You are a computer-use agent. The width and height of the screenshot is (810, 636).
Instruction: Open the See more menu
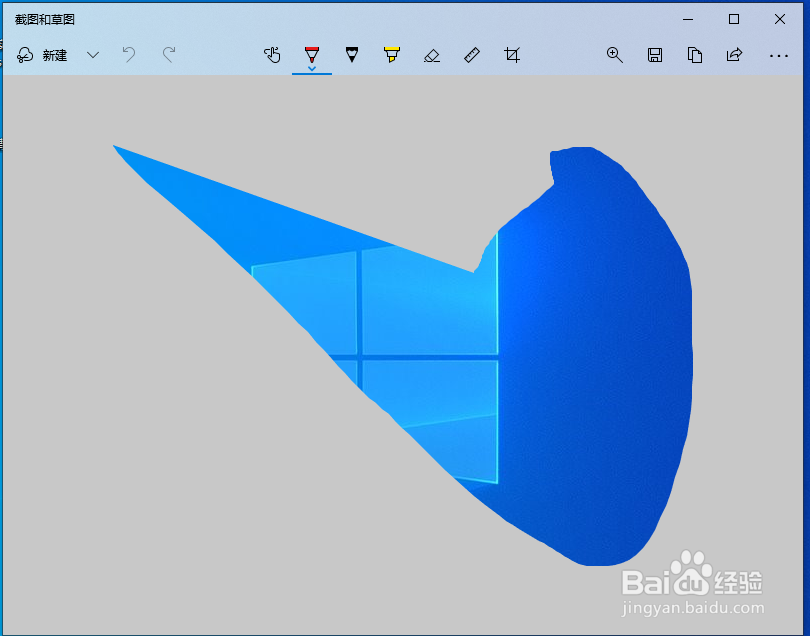pos(778,56)
